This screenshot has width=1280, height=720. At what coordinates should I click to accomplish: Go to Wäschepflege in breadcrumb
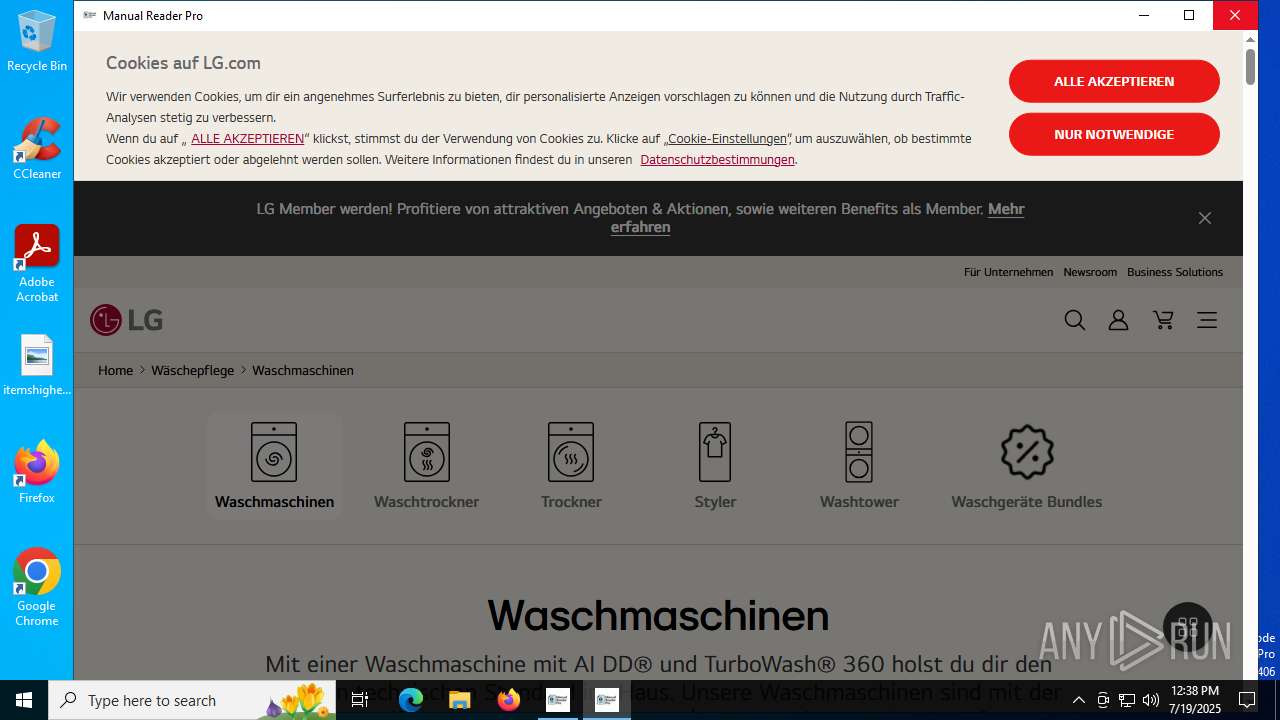(x=192, y=370)
